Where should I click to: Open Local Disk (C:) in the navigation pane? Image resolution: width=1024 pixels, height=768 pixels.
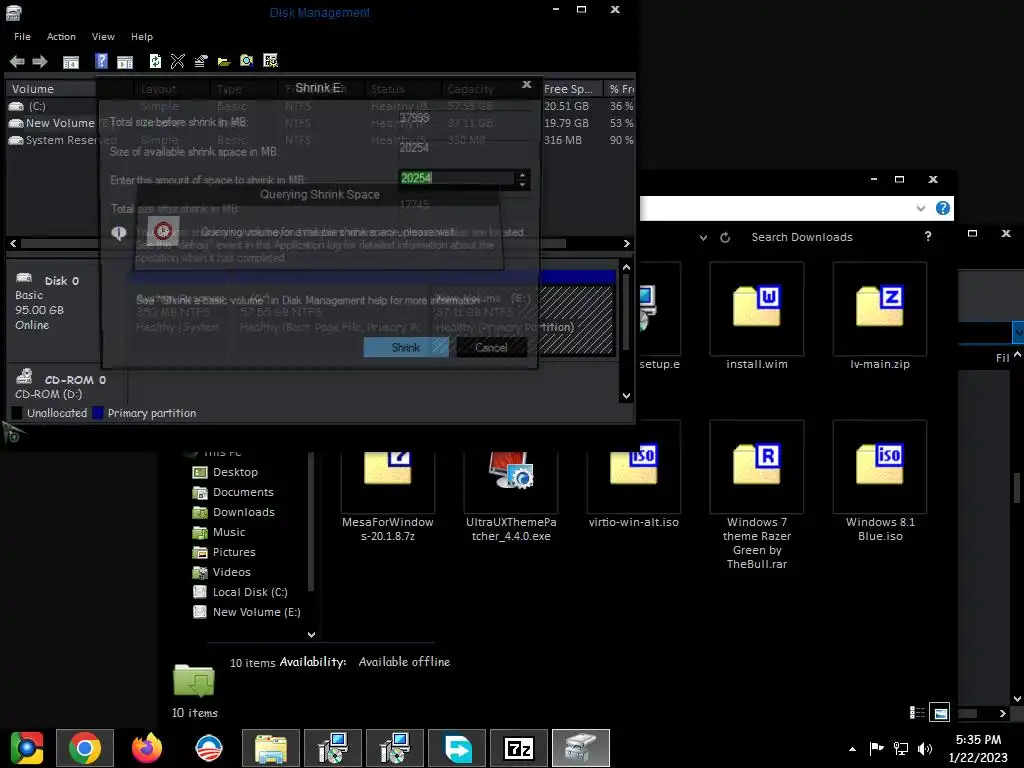tap(240, 592)
